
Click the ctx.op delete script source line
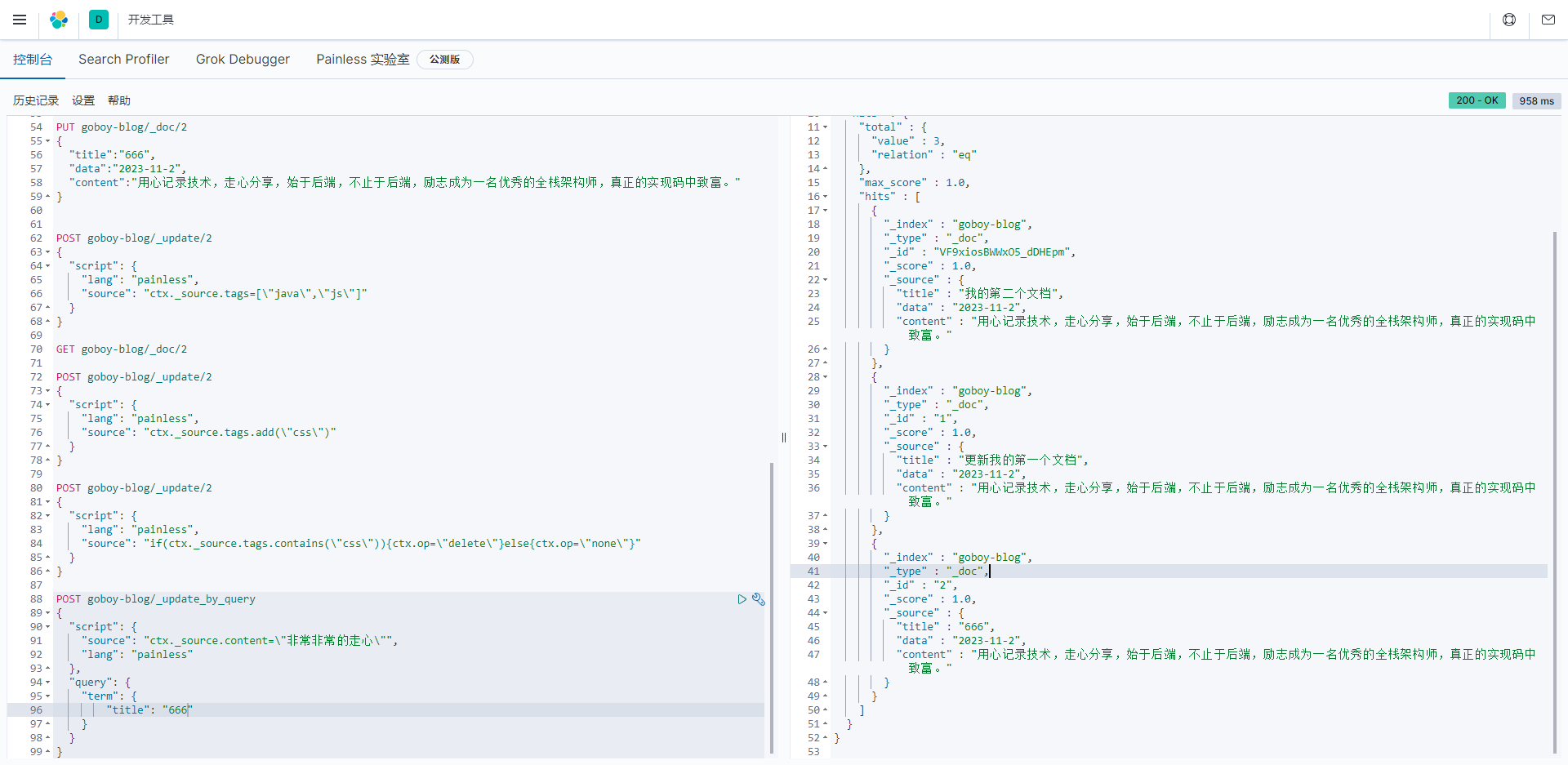(x=361, y=544)
